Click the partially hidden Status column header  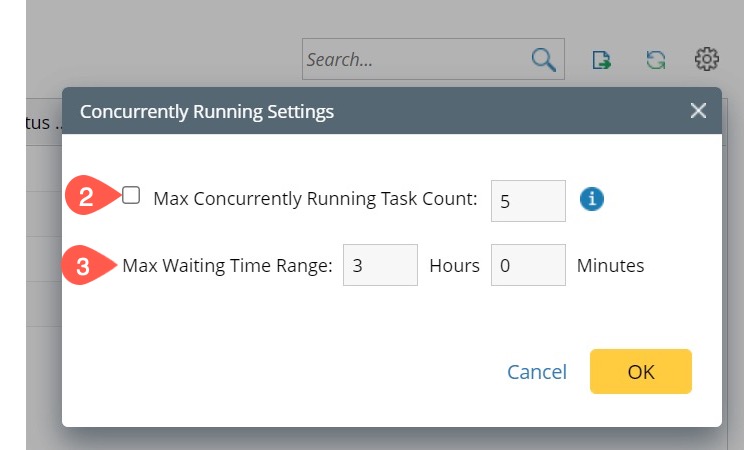44,122
